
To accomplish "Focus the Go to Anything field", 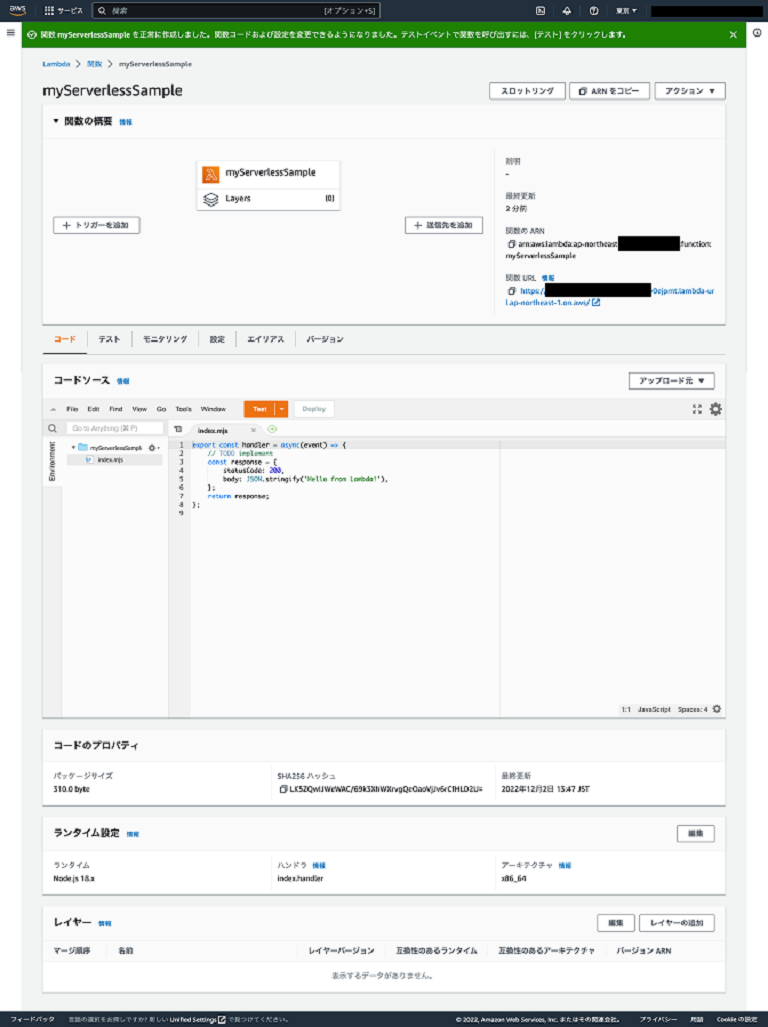I will (x=115, y=428).
